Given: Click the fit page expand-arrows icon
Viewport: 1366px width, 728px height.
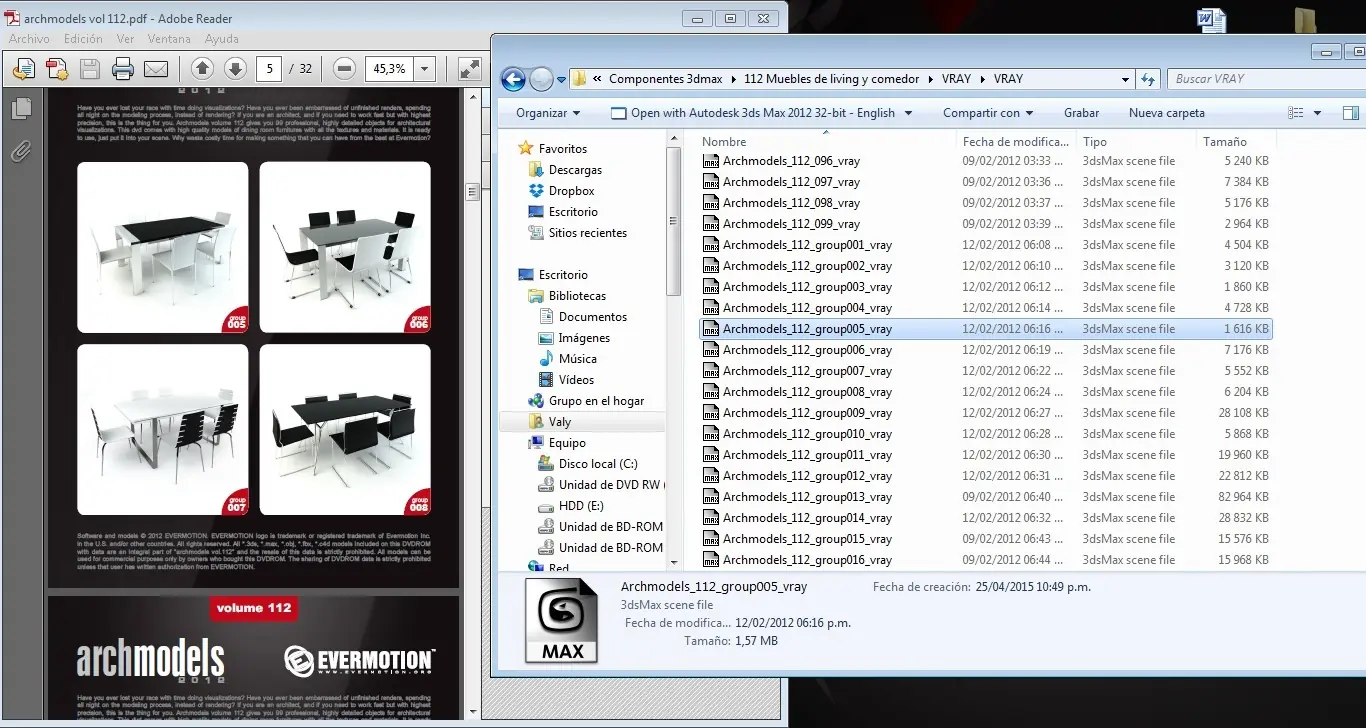Looking at the screenshot, I should tap(469, 69).
